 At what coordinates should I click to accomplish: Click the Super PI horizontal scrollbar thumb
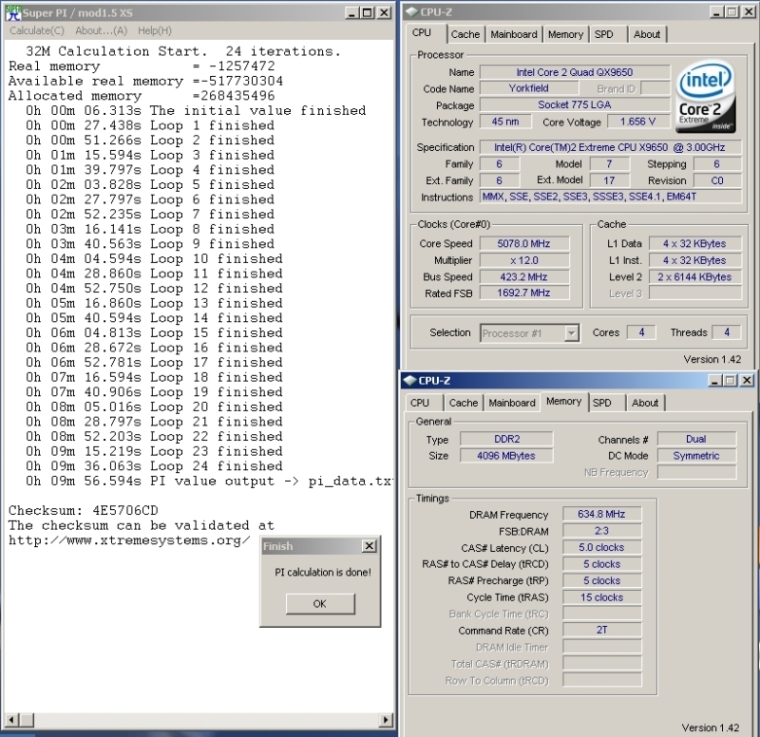click(27, 720)
